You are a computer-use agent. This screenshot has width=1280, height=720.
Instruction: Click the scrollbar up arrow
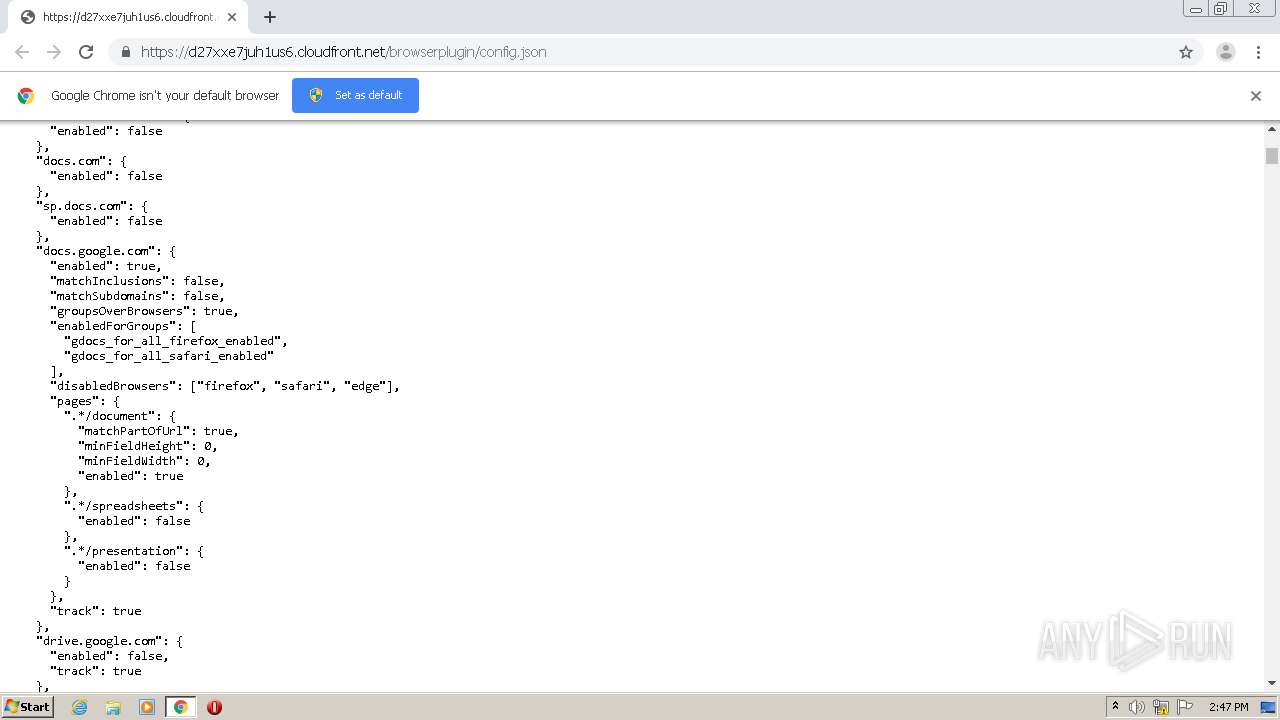pos(1272,129)
